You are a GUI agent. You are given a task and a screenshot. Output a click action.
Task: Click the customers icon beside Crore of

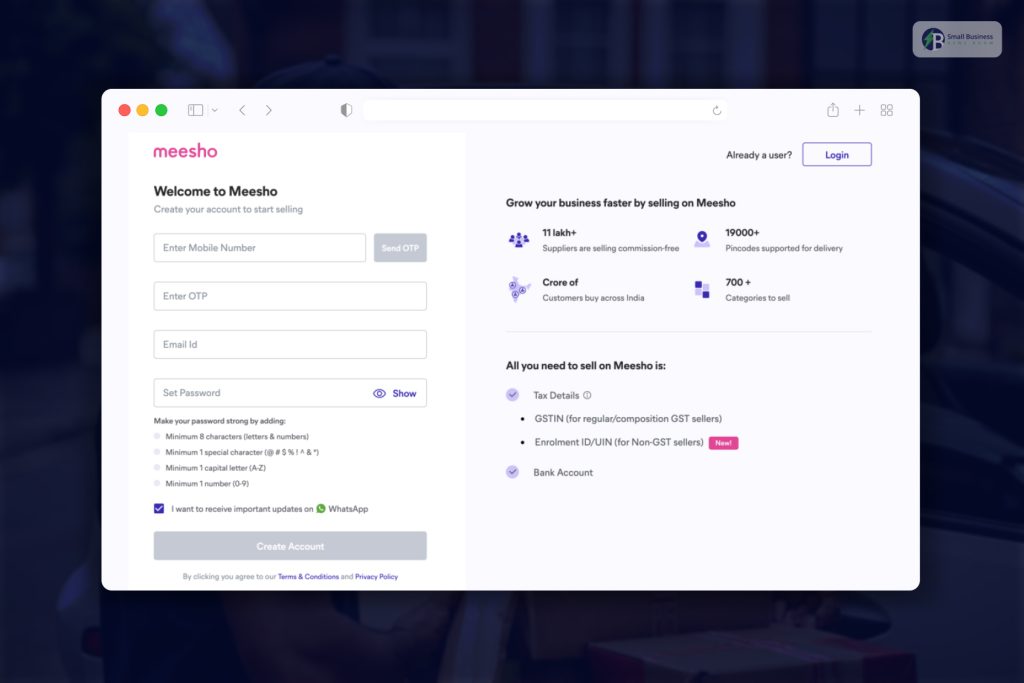518,289
